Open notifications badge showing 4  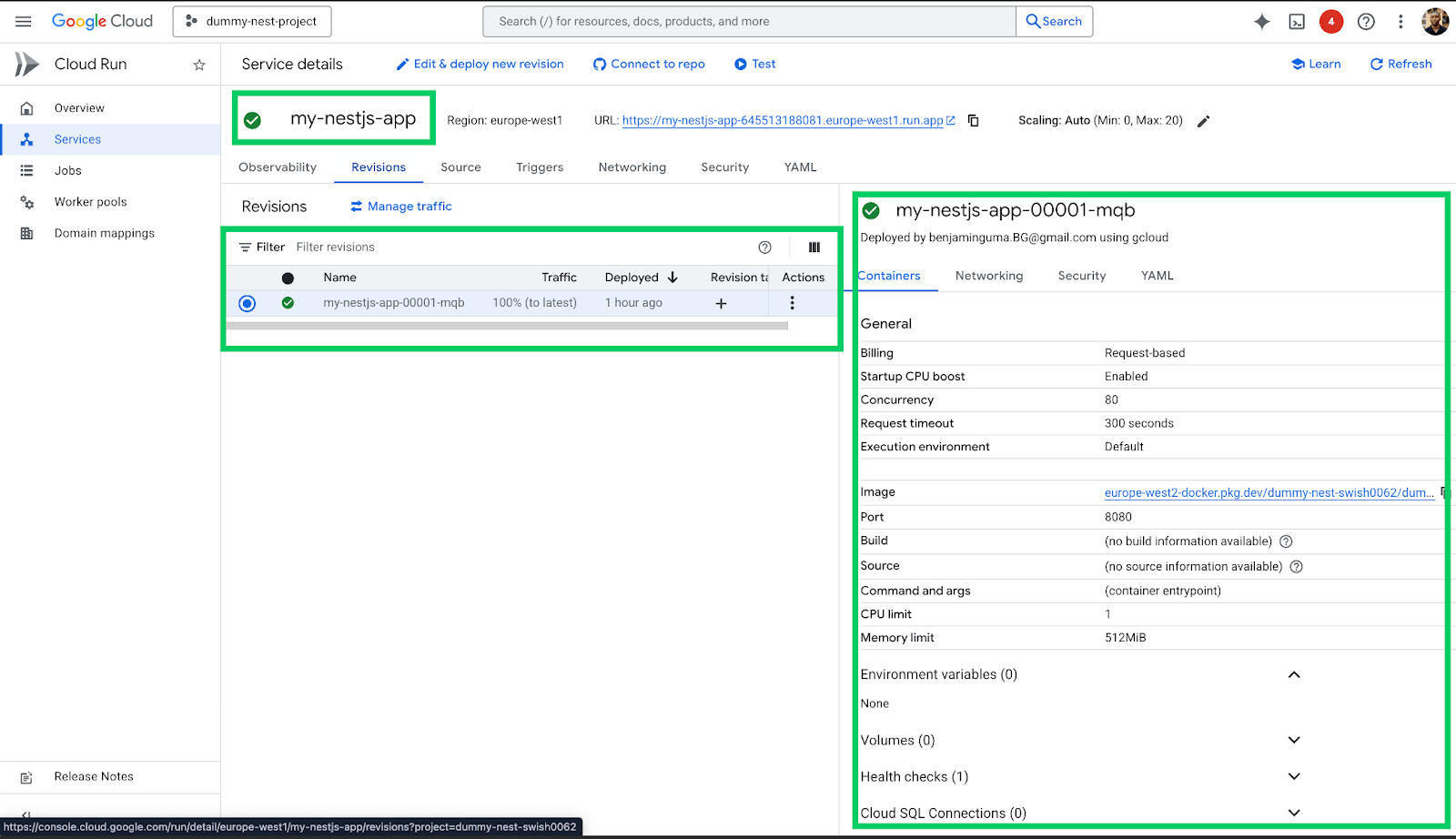tap(1331, 22)
